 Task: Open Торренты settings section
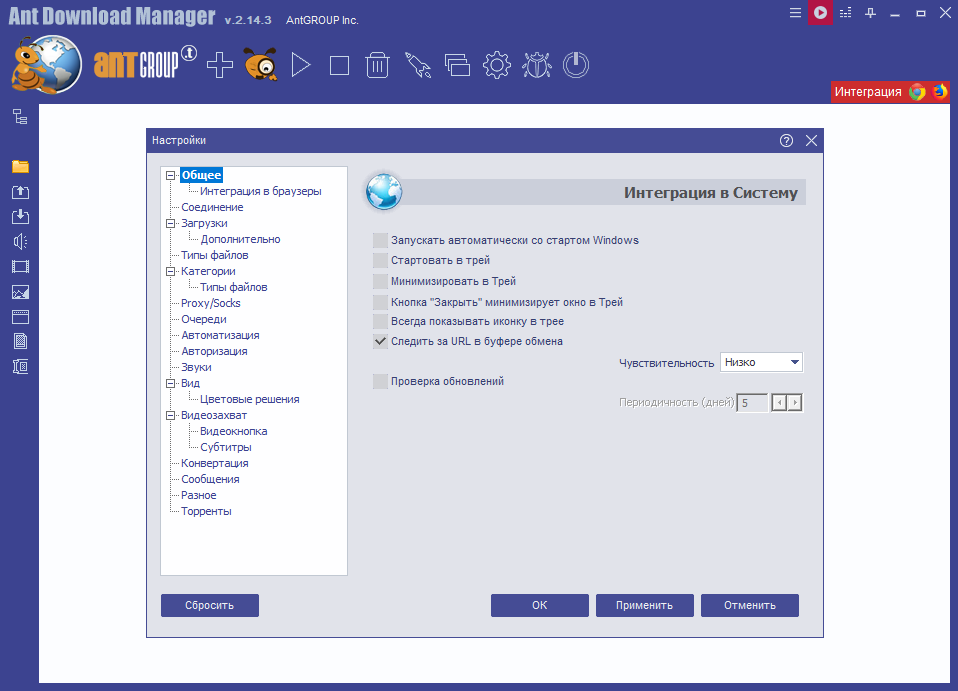[x=206, y=511]
